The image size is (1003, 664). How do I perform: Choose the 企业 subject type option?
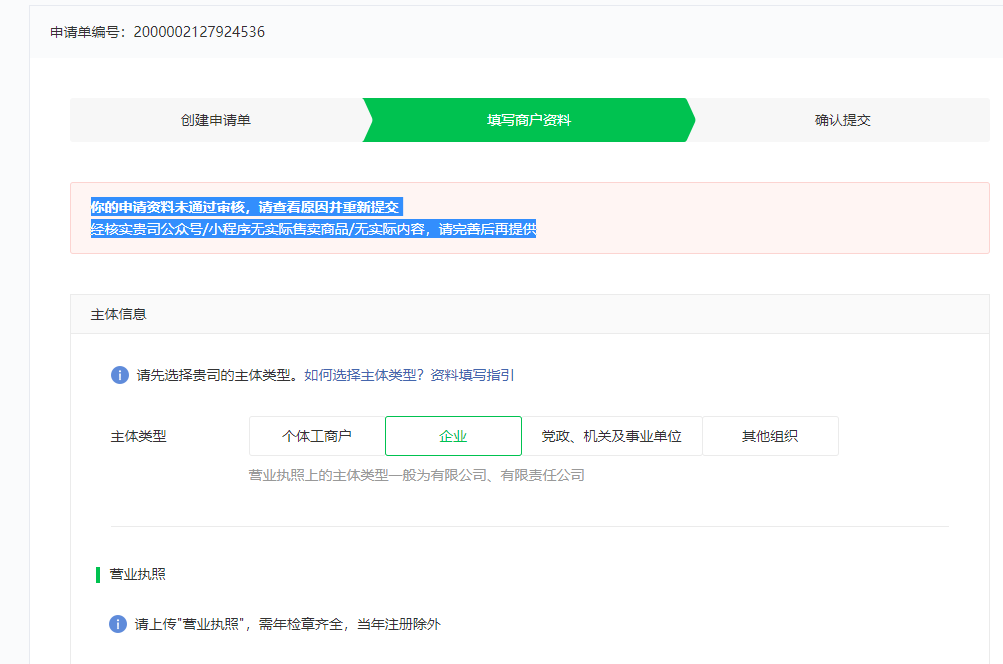click(x=453, y=436)
